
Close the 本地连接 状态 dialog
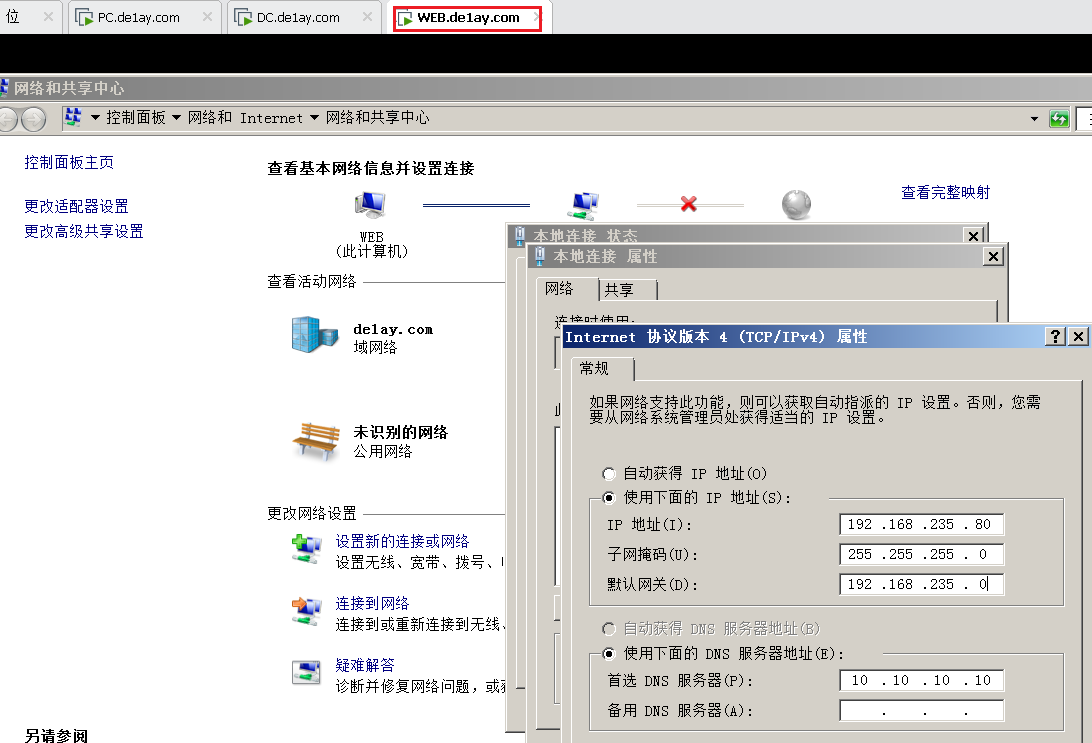pyautogui.click(x=974, y=236)
